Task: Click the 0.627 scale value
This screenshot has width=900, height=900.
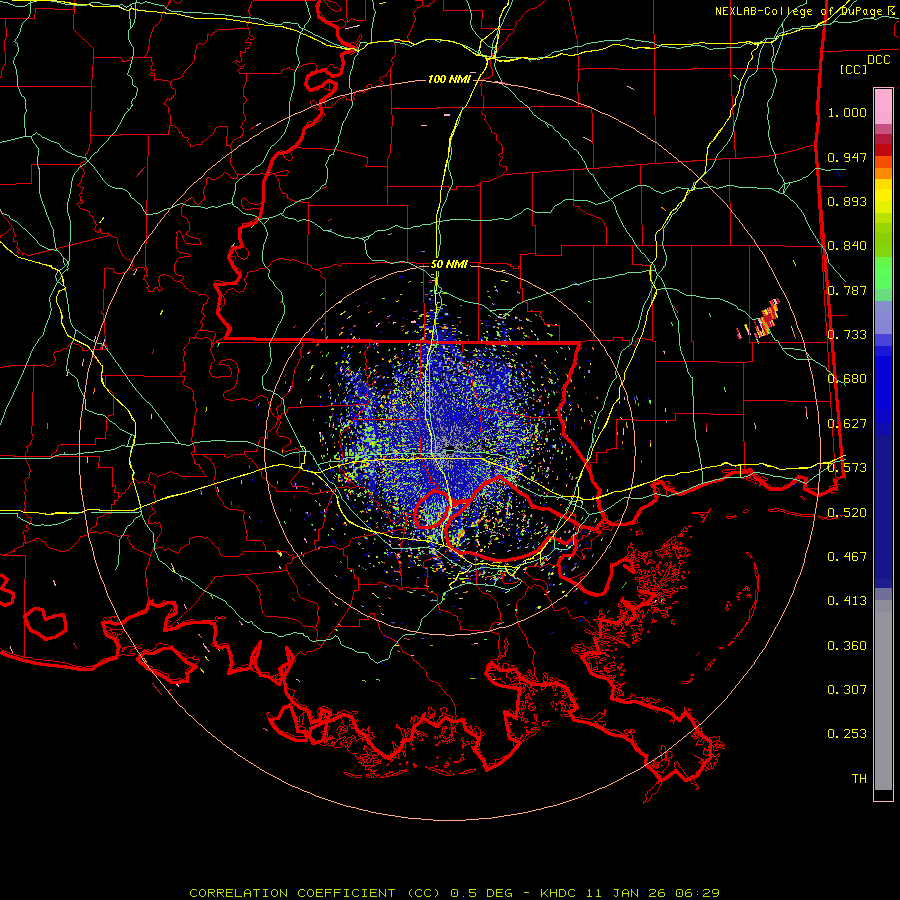Action: (847, 424)
